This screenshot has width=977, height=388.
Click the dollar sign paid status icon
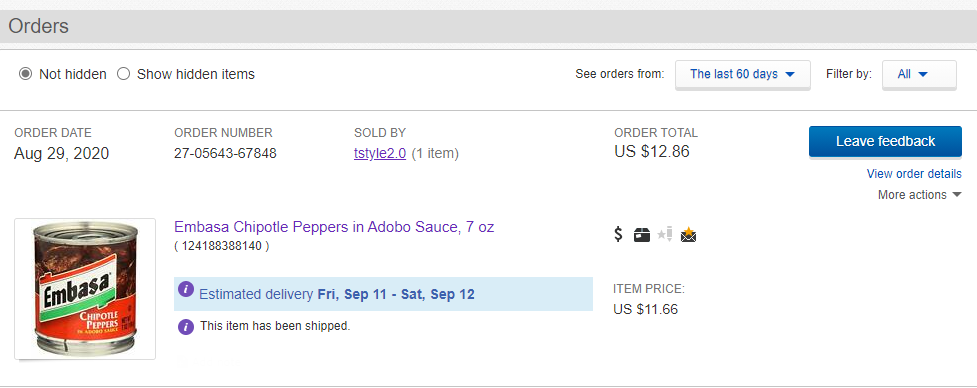click(x=618, y=234)
